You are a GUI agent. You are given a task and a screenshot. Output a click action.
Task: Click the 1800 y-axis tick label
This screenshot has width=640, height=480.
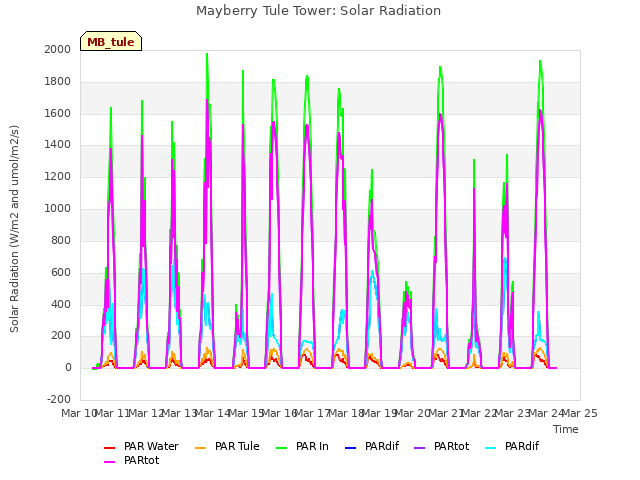(x=58, y=82)
